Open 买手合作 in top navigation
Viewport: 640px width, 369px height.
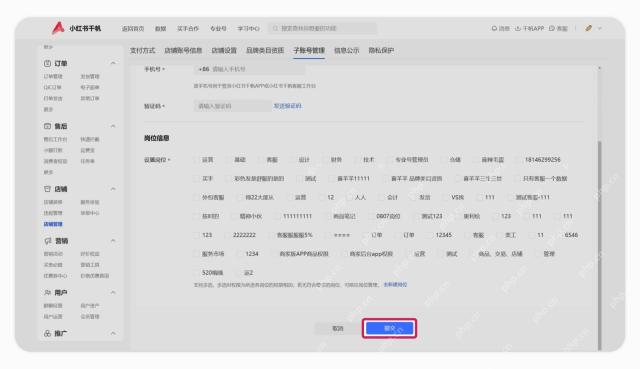tap(188, 28)
